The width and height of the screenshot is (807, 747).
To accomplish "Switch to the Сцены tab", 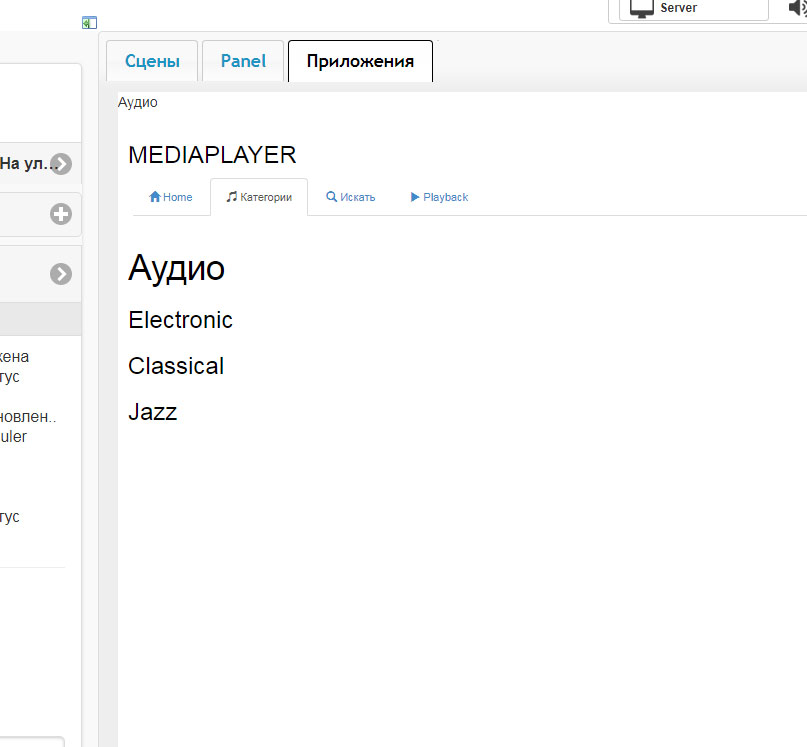I will (x=152, y=61).
